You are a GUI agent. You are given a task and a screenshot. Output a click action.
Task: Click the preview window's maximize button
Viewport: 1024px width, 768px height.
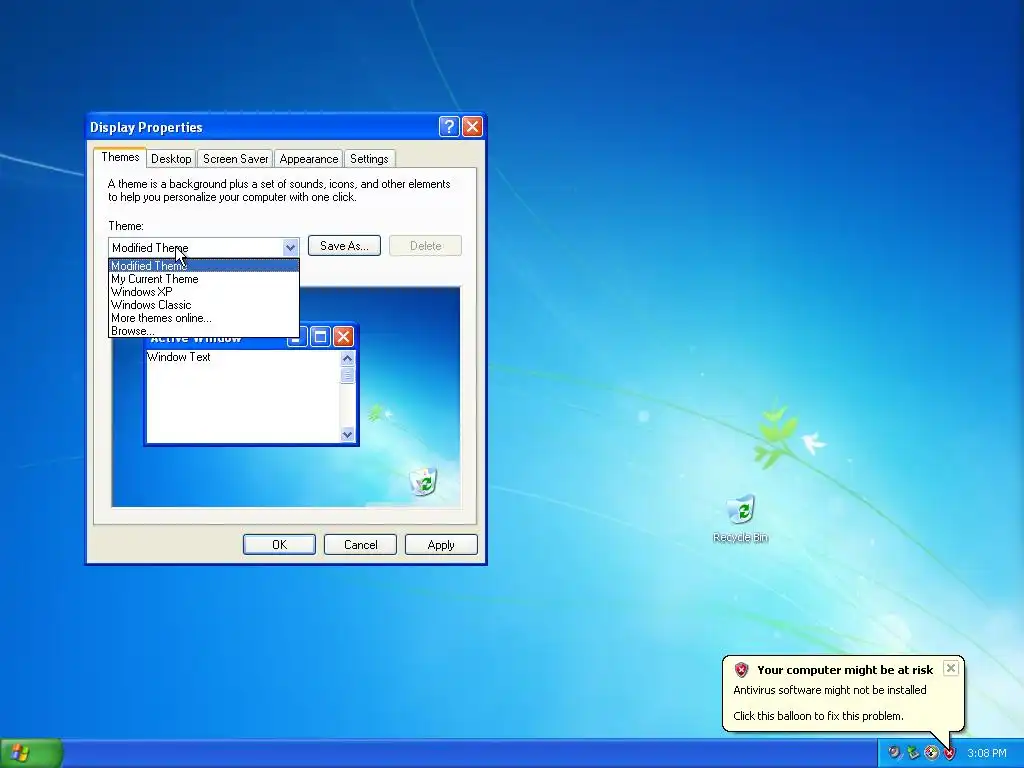(320, 337)
